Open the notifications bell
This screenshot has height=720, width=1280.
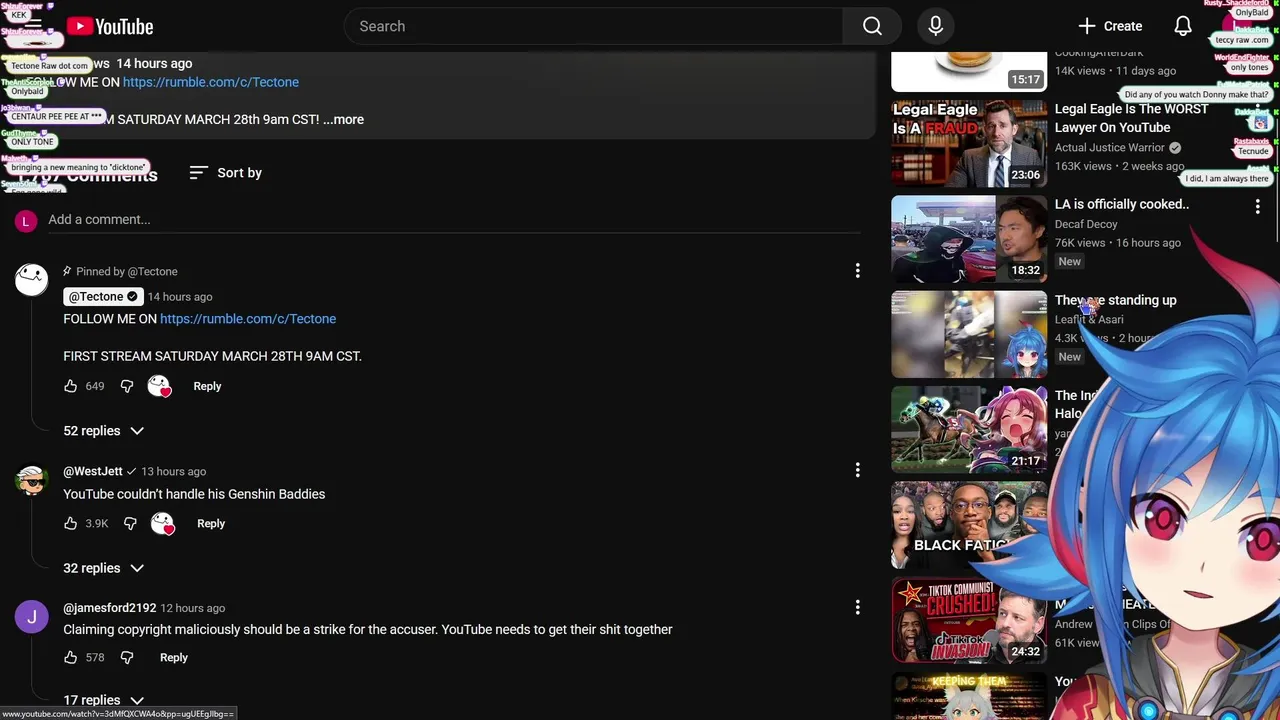(x=1183, y=26)
